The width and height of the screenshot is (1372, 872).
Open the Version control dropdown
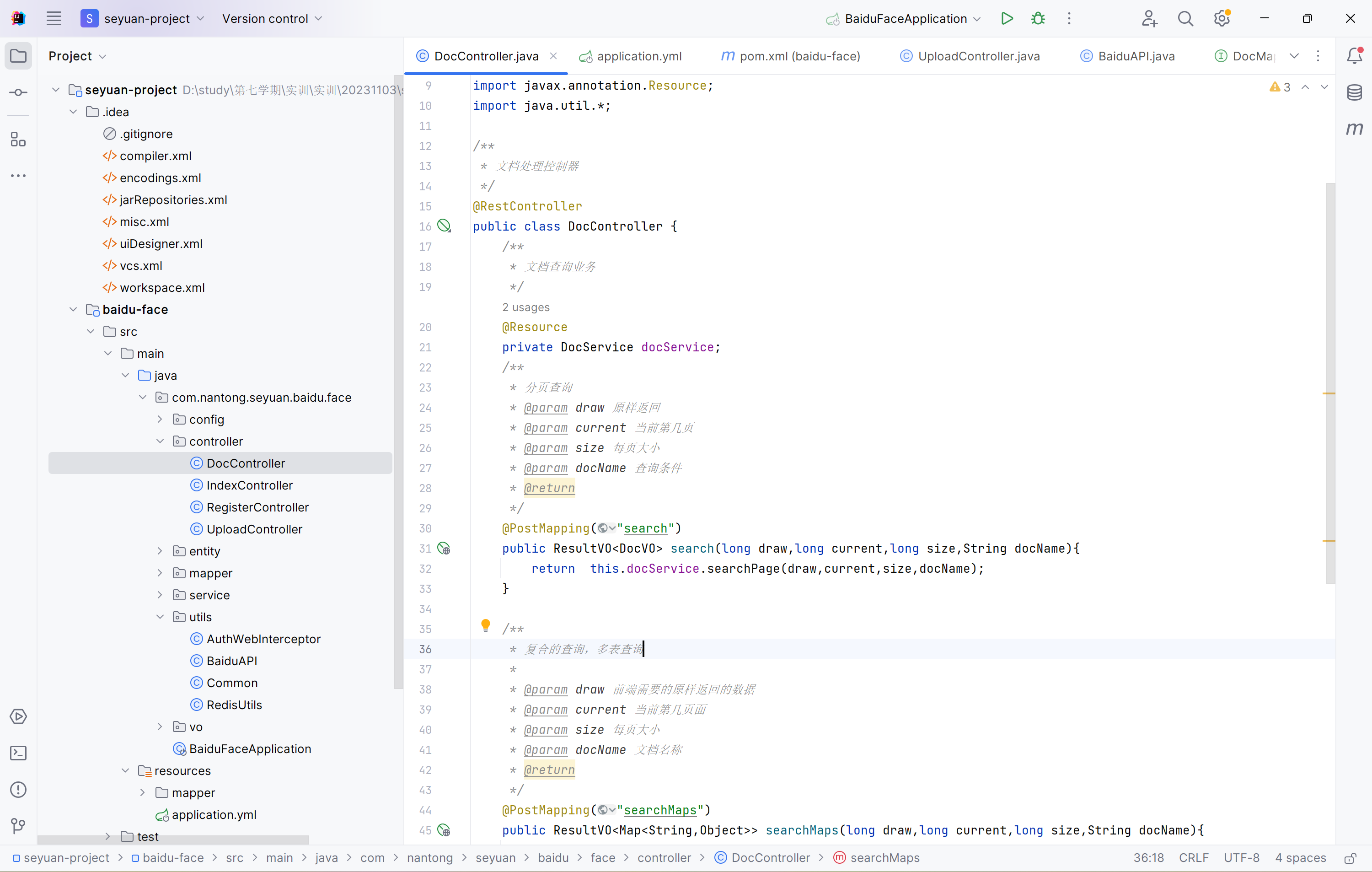(273, 18)
